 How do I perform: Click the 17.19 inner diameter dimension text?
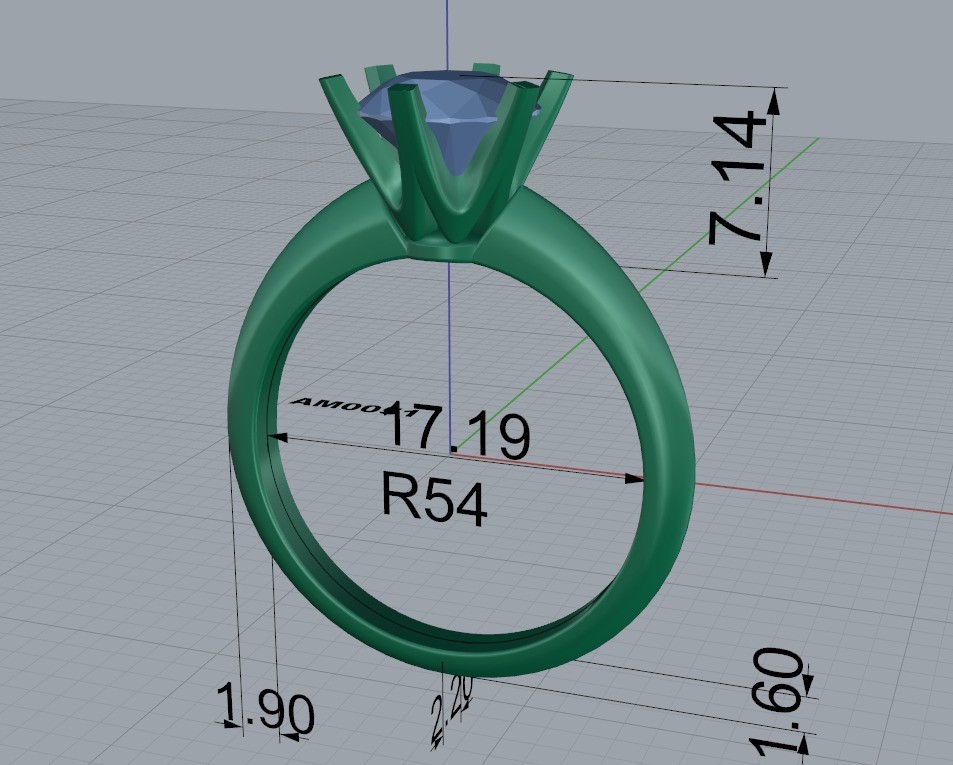point(457,430)
